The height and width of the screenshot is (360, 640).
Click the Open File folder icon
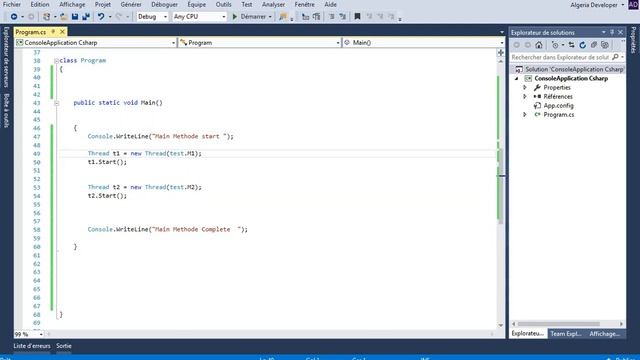64,17
